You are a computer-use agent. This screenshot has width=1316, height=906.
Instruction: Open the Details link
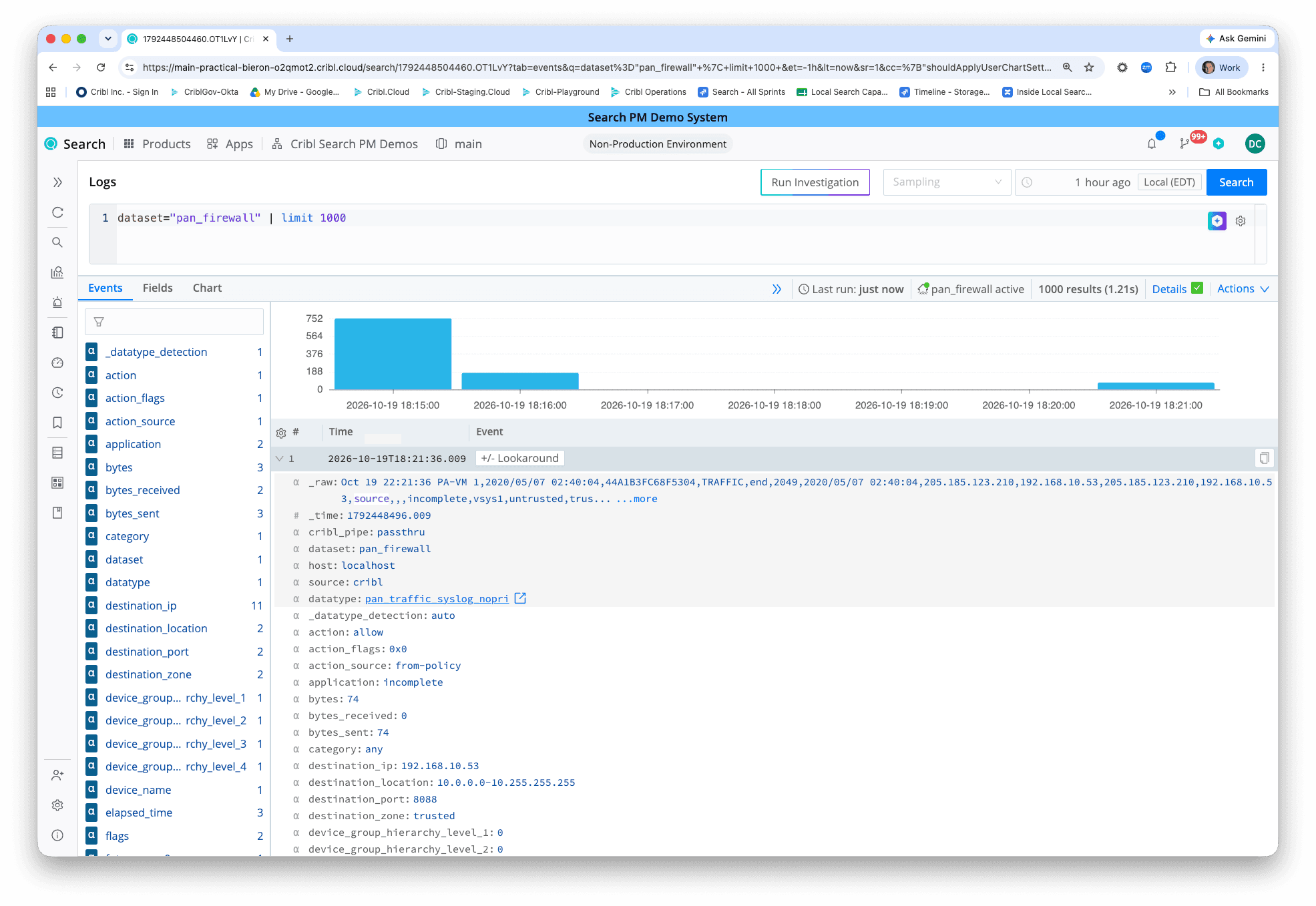pos(1169,289)
